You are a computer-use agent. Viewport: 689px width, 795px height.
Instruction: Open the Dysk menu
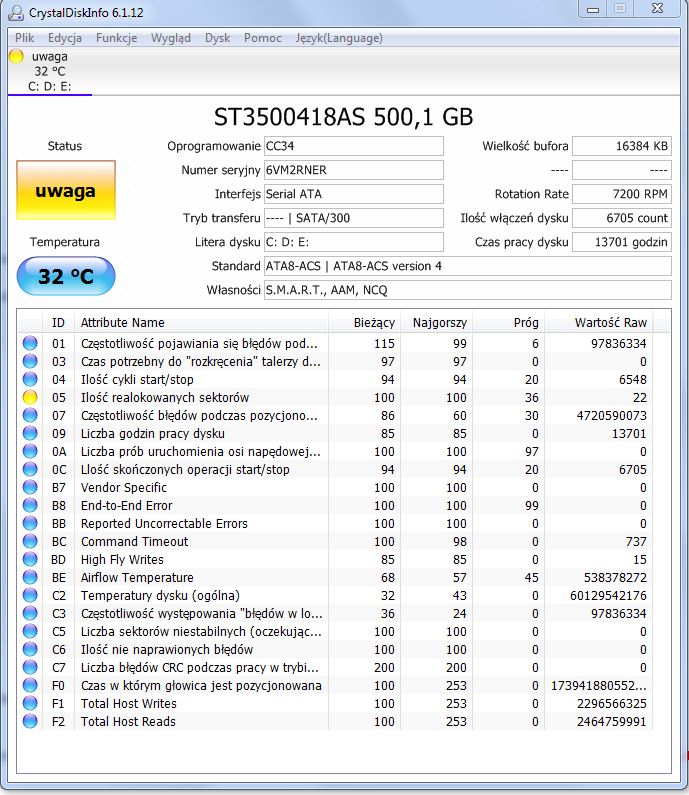click(217, 38)
